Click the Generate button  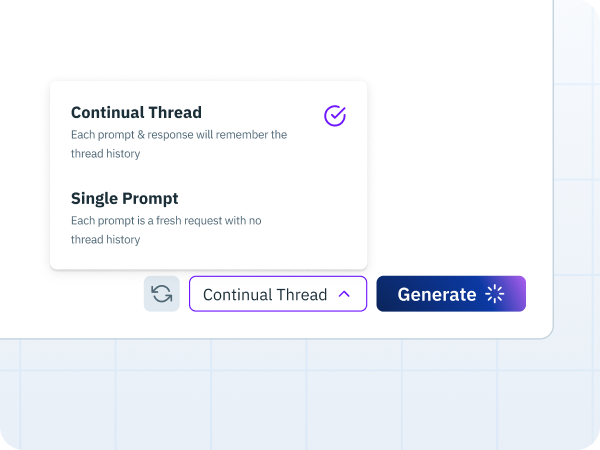coord(451,294)
